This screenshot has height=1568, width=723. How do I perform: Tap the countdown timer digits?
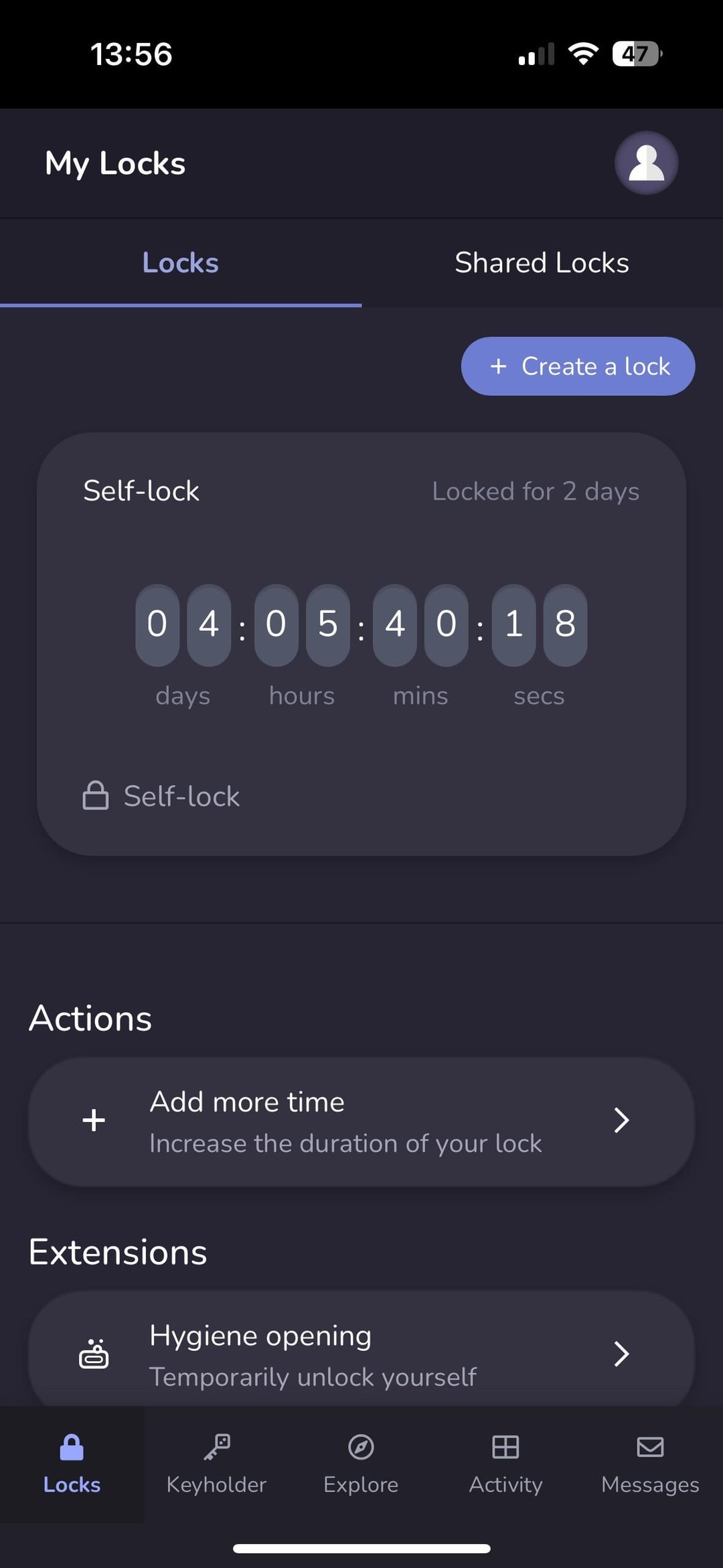click(361, 624)
